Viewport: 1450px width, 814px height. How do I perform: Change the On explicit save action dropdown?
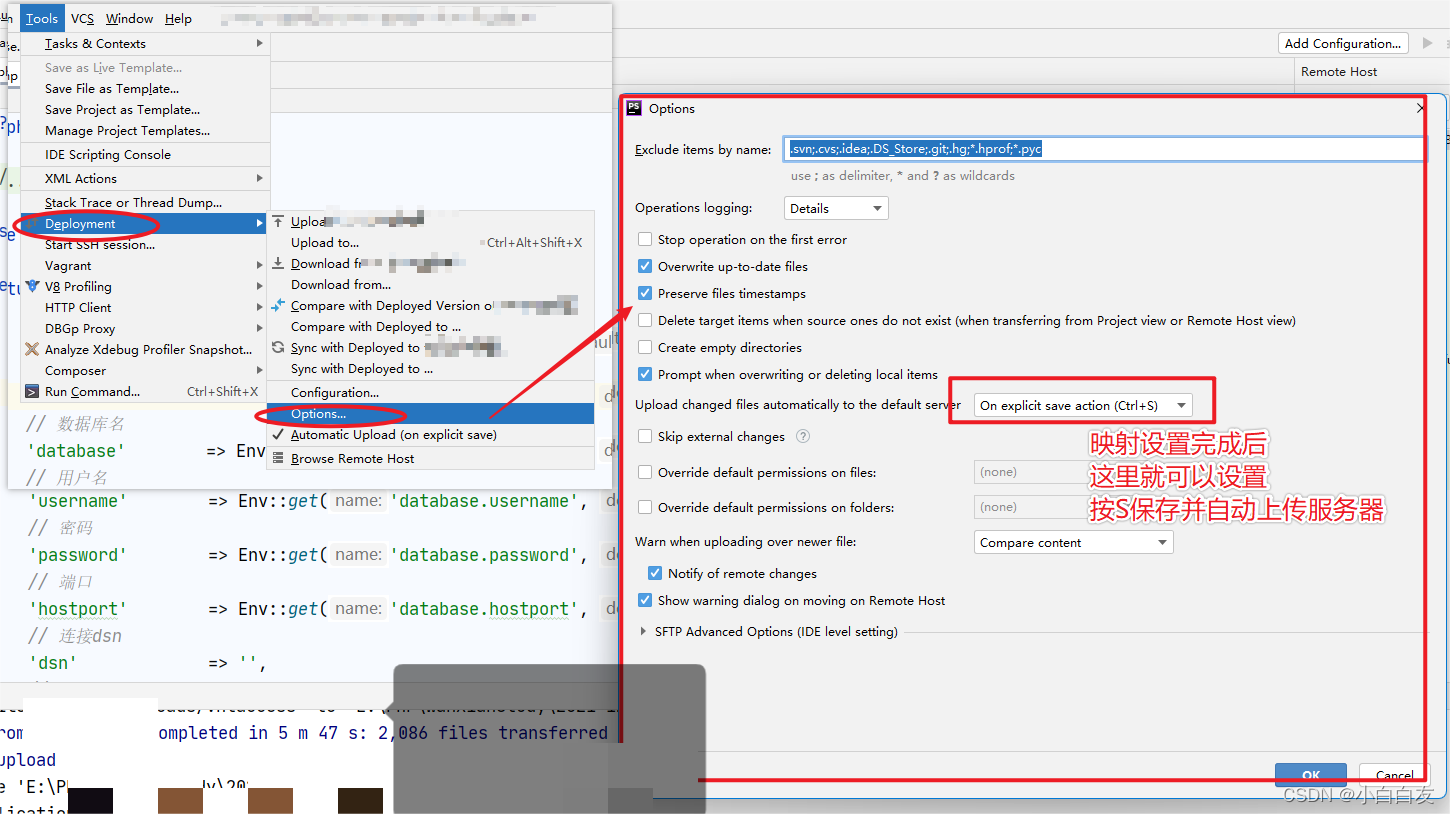coord(1080,405)
